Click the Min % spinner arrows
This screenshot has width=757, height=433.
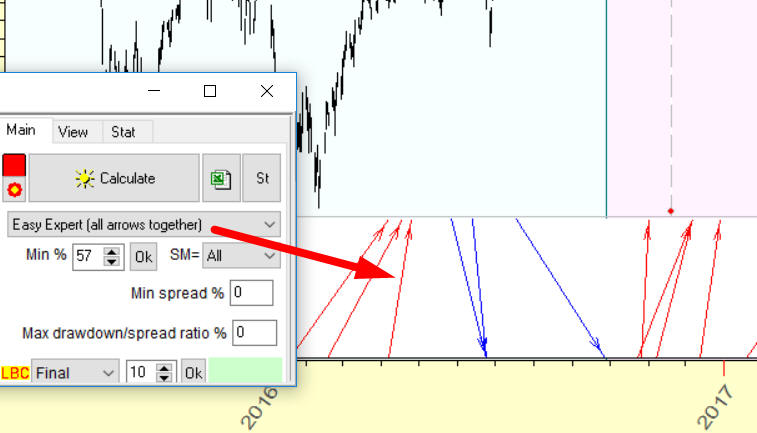point(112,256)
